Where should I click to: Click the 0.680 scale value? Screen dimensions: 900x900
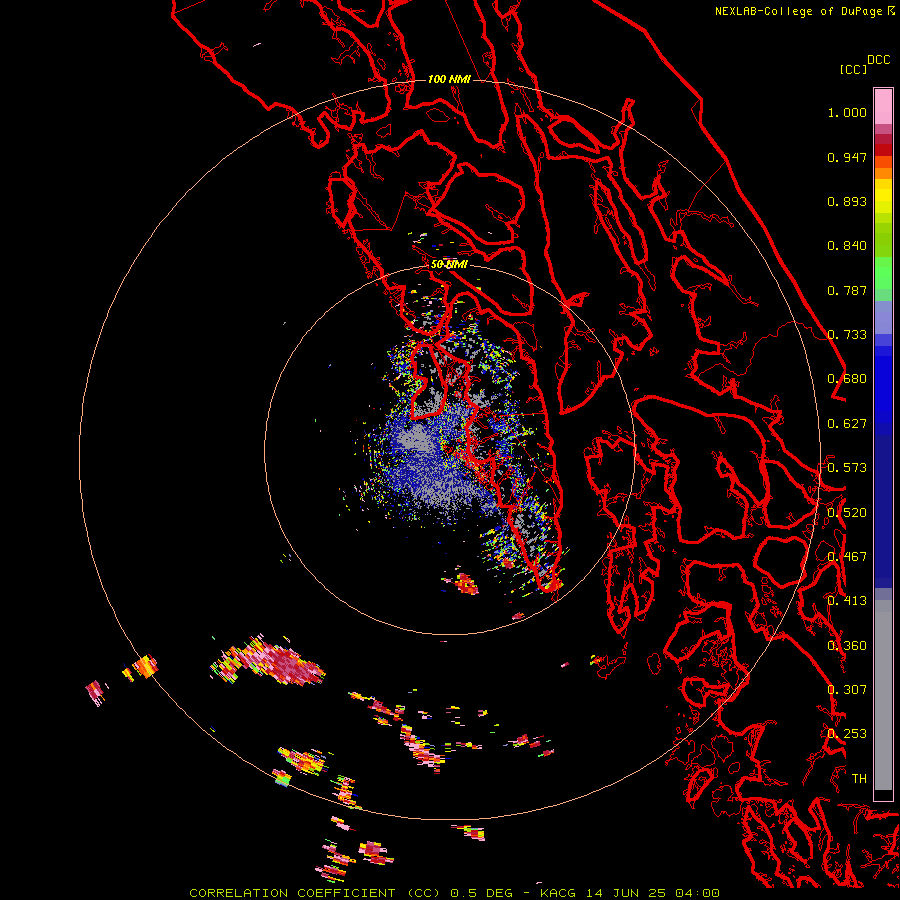847,379
